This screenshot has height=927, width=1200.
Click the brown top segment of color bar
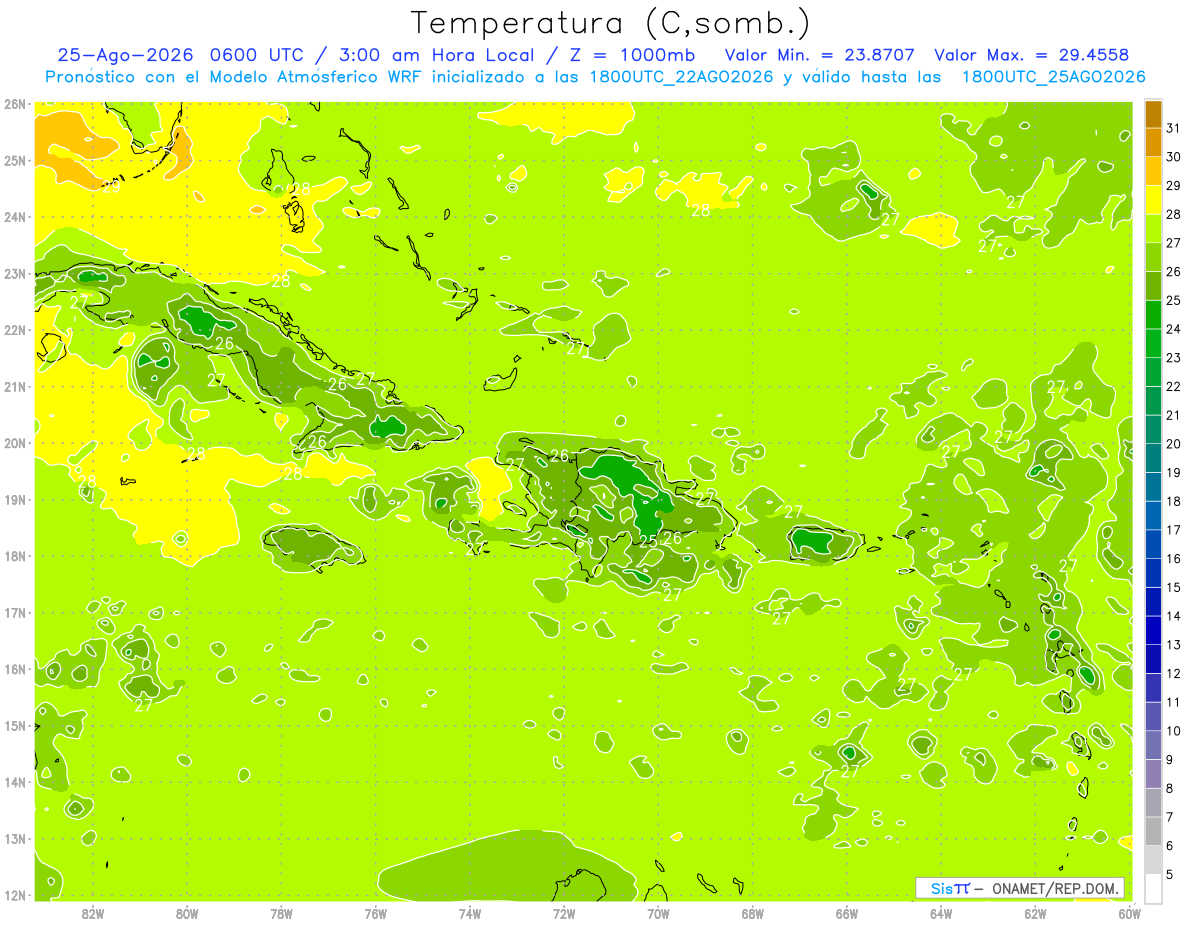click(1153, 115)
